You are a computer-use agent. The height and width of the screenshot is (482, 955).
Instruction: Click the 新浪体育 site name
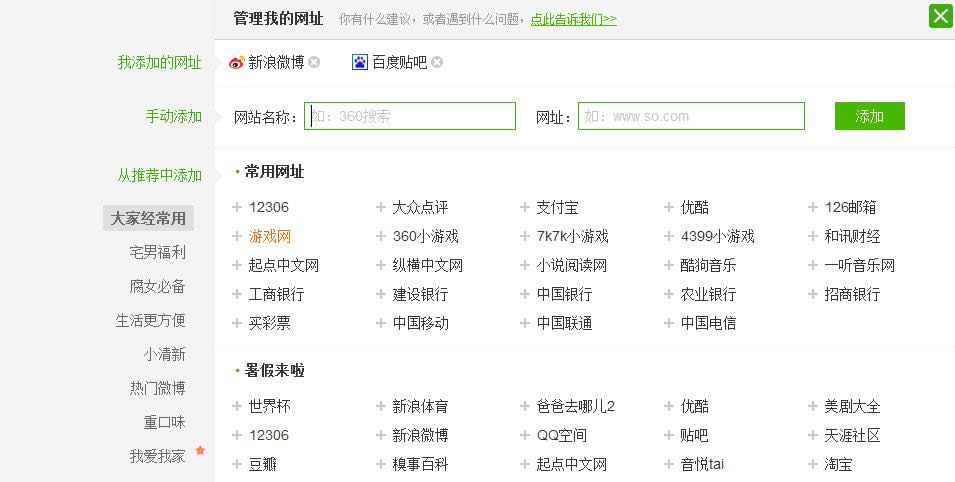coord(420,406)
